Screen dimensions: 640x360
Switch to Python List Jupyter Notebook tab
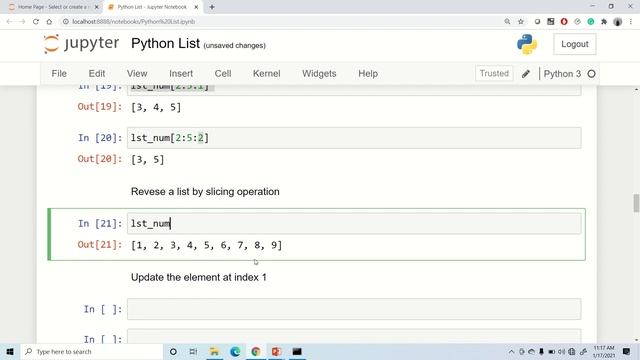pyautogui.click(x=152, y=7)
